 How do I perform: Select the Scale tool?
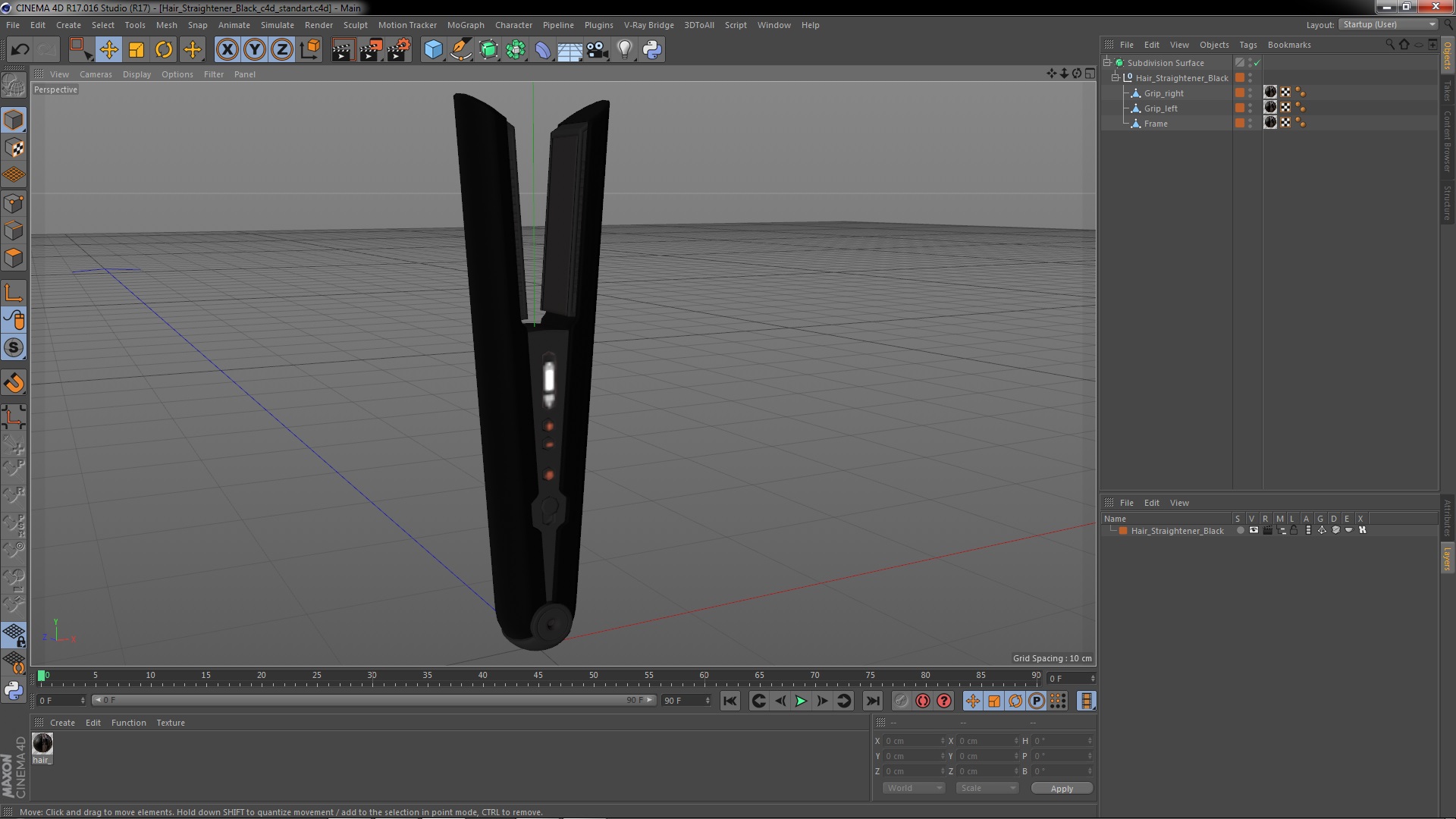(x=136, y=50)
